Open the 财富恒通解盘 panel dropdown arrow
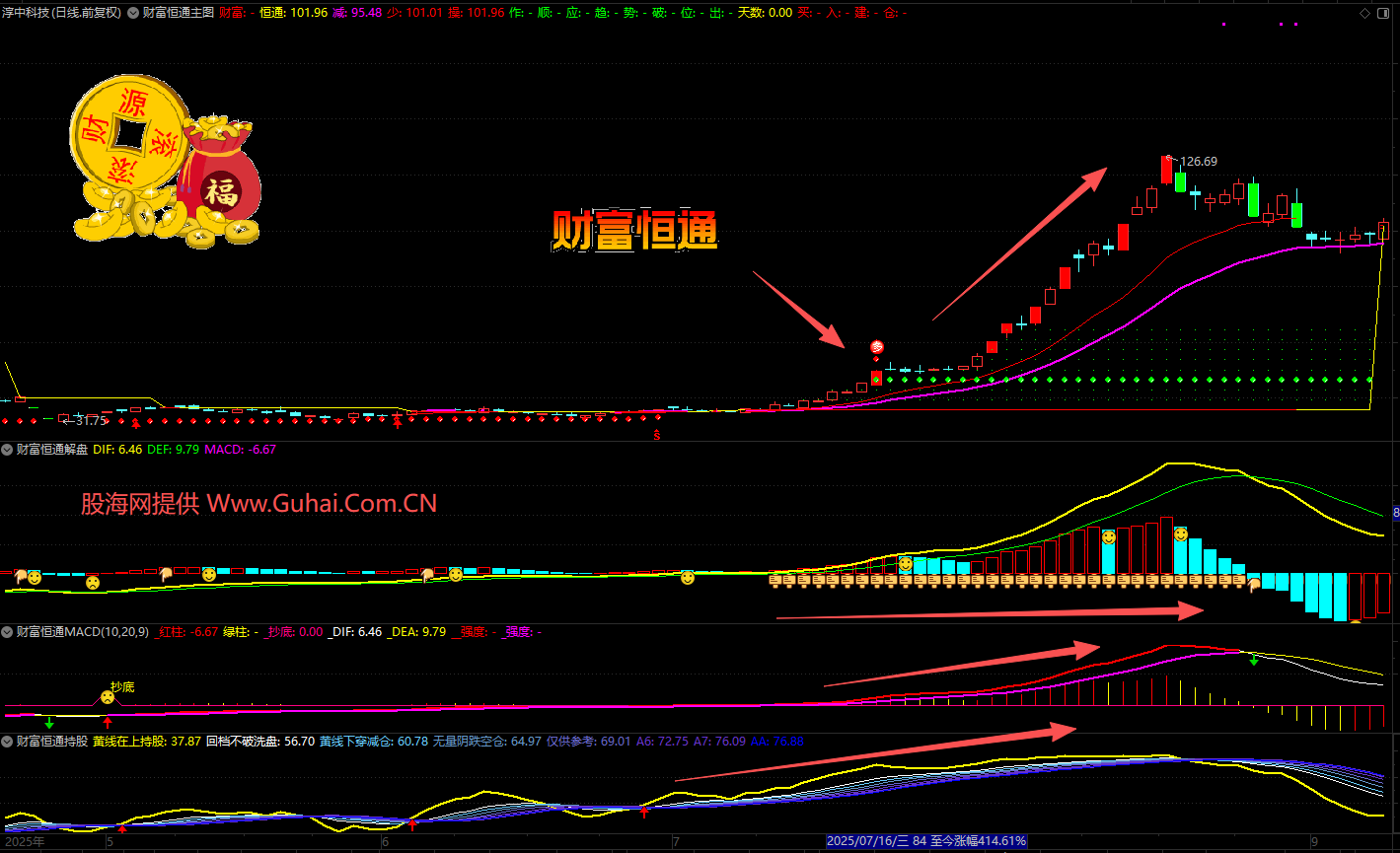 pos(7,450)
